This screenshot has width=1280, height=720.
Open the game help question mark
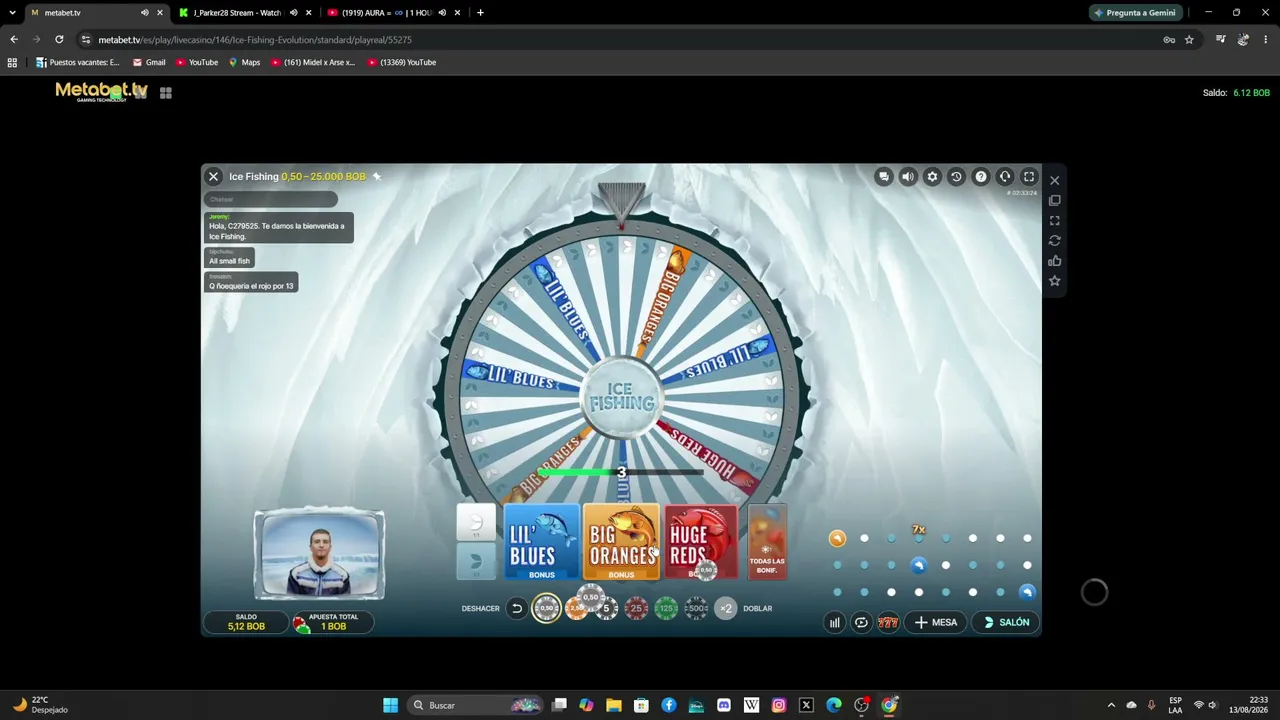click(981, 177)
